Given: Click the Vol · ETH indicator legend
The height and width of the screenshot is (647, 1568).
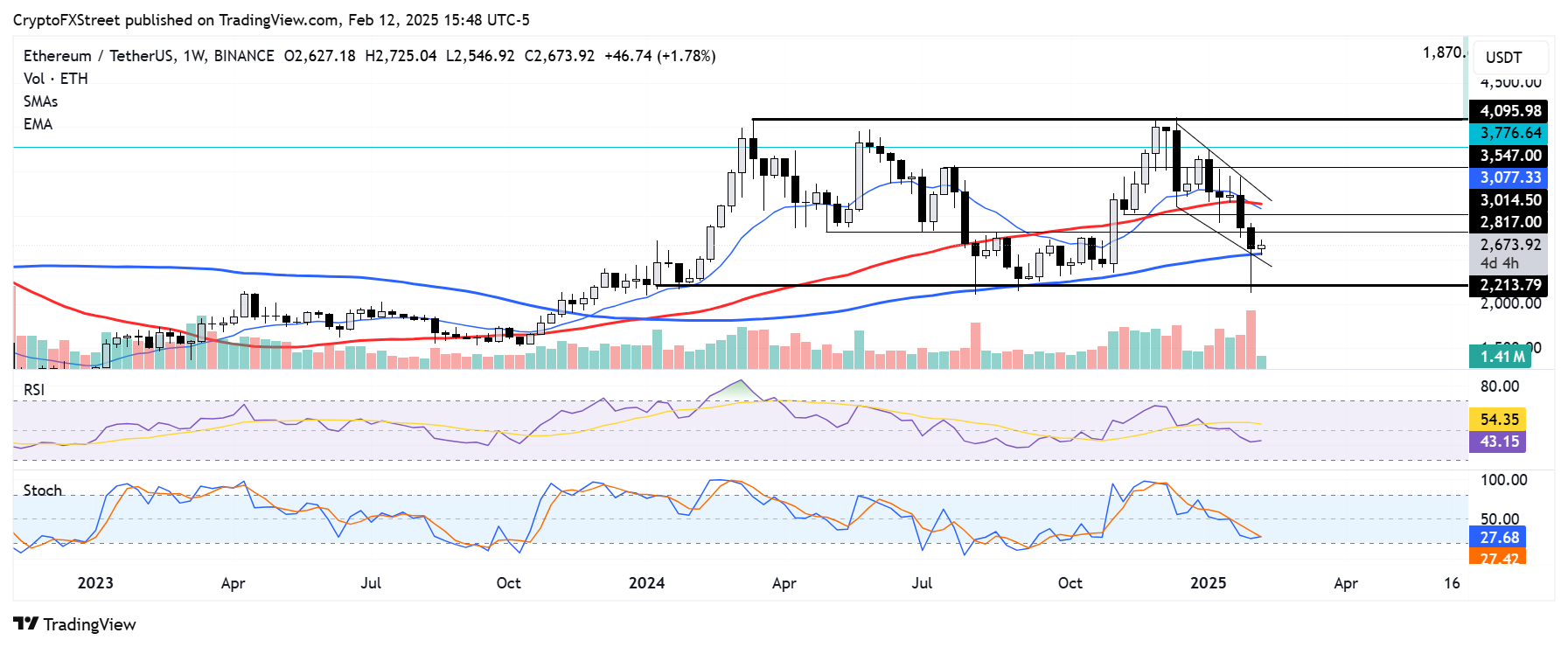Looking at the screenshot, I should (55, 79).
